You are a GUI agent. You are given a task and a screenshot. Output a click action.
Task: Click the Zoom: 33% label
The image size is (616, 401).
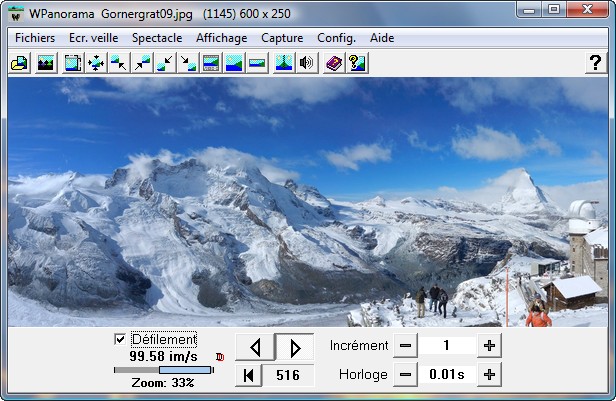[163, 383]
